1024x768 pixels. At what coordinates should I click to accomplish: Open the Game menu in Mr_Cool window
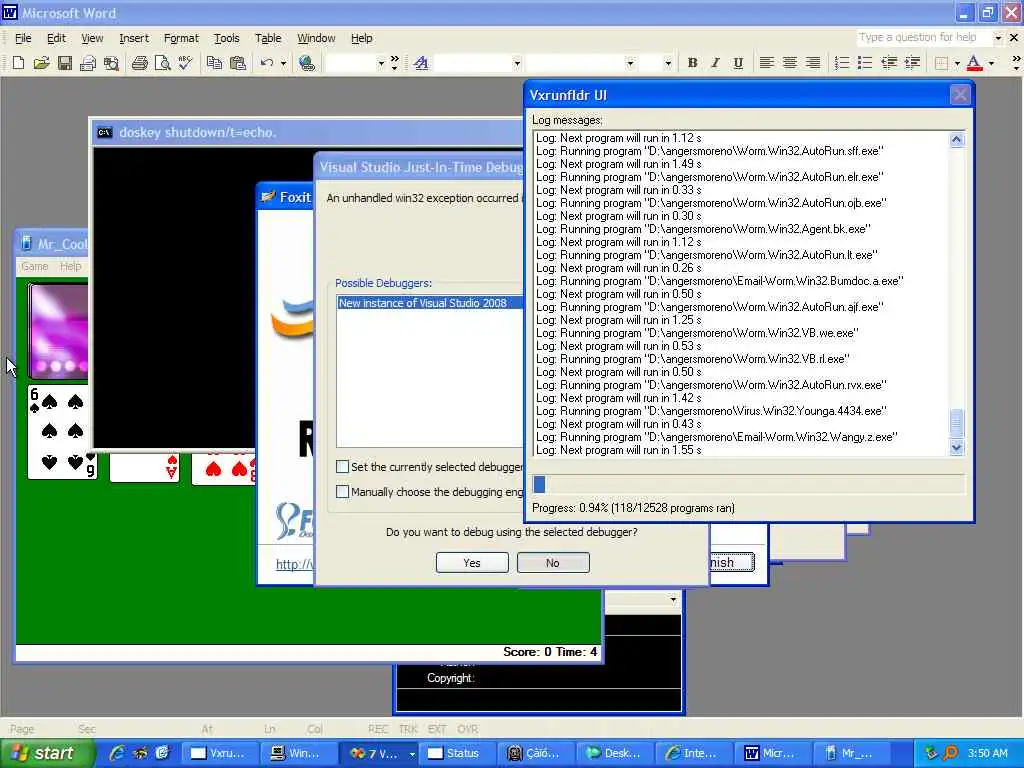coord(35,266)
